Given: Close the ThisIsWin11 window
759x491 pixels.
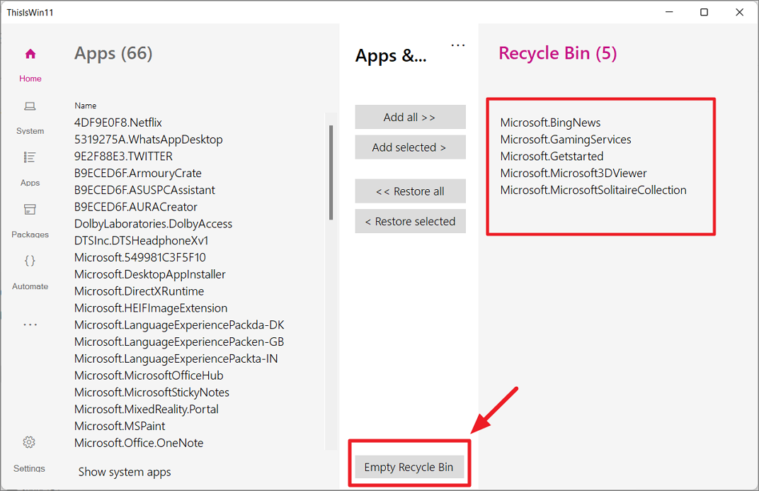Looking at the screenshot, I should [739, 12].
